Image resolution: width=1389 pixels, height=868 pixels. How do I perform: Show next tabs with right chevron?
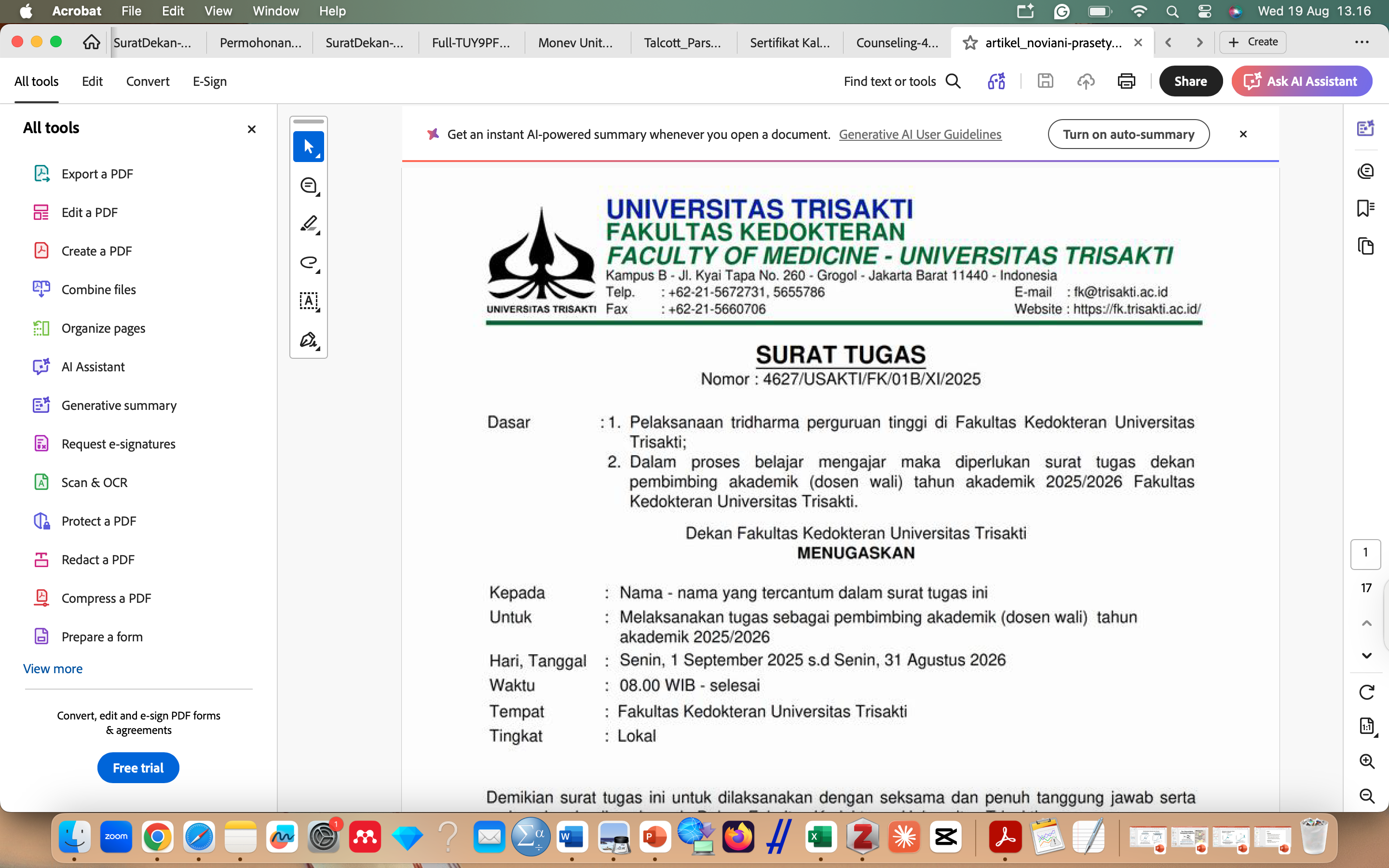tap(1199, 42)
